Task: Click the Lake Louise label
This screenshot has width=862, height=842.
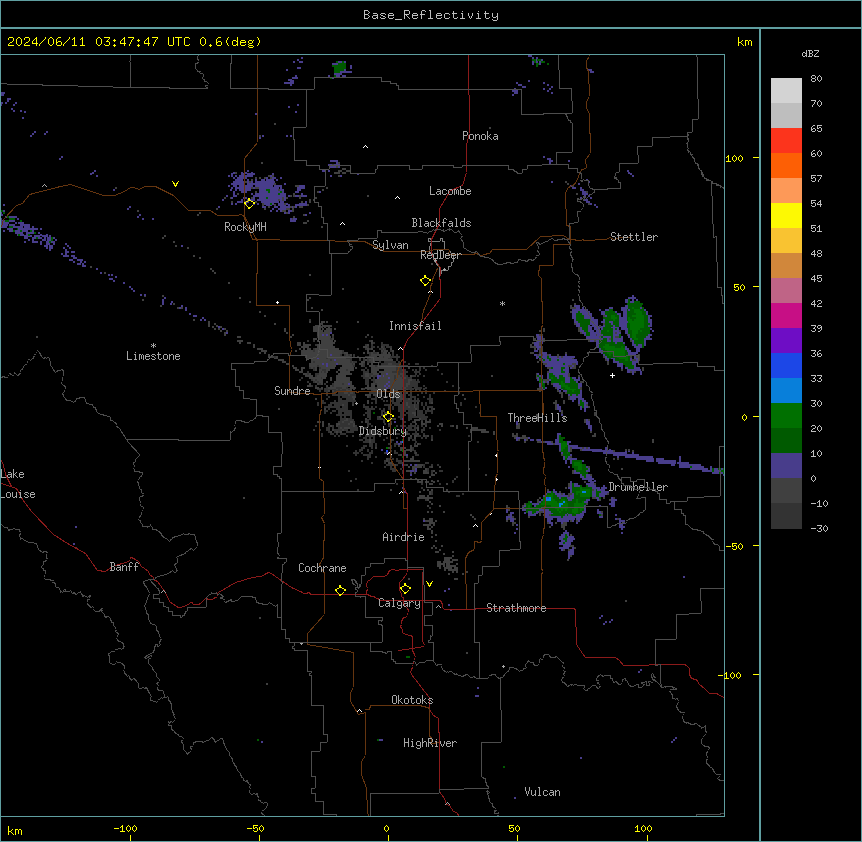Action: (x=18, y=484)
